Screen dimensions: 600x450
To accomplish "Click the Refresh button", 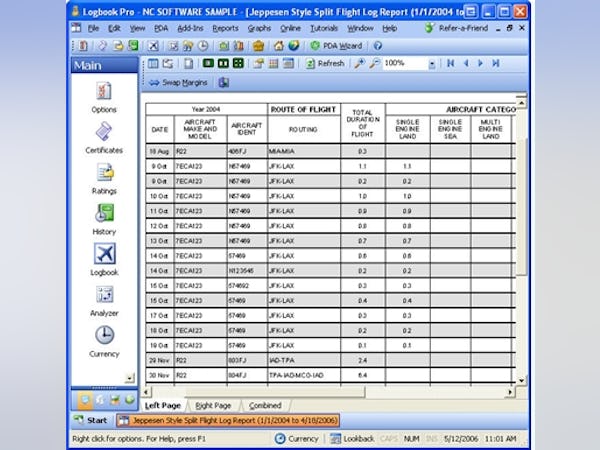I will [x=325, y=64].
